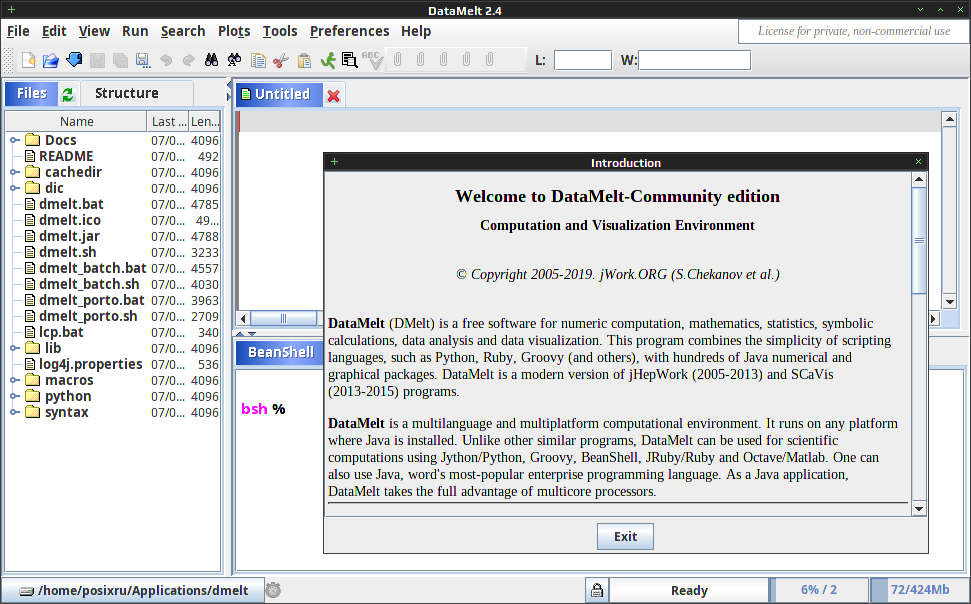Select the README file in the tree

coord(66,157)
